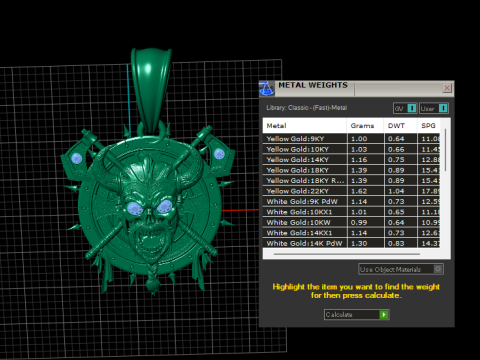Viewport: 480px width, 360px height.
Task: Select White Gold:9K PdW row
Action: pyautogui.click(x=351, y=202)
